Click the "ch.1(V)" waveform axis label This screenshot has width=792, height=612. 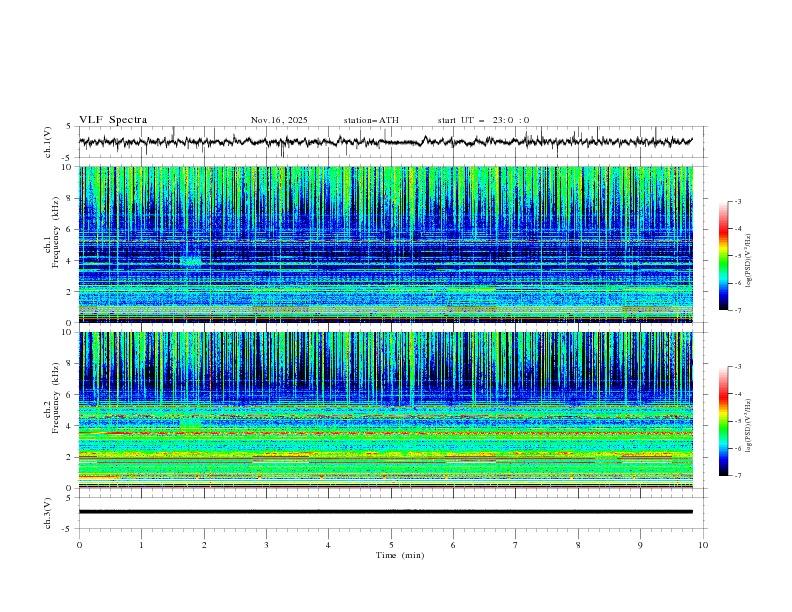(48, 142)
